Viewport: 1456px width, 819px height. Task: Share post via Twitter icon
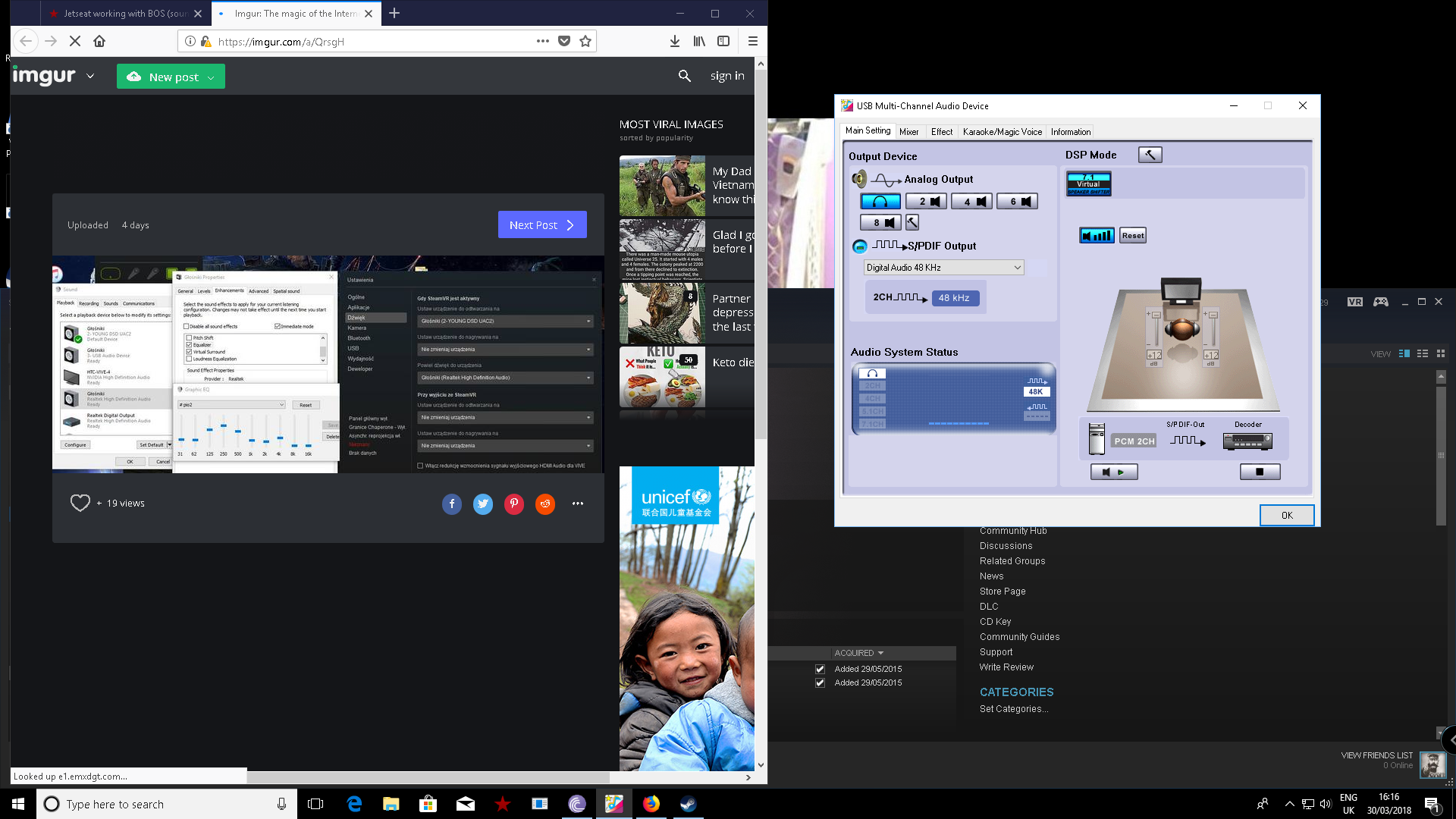click(x=482, y=504)
